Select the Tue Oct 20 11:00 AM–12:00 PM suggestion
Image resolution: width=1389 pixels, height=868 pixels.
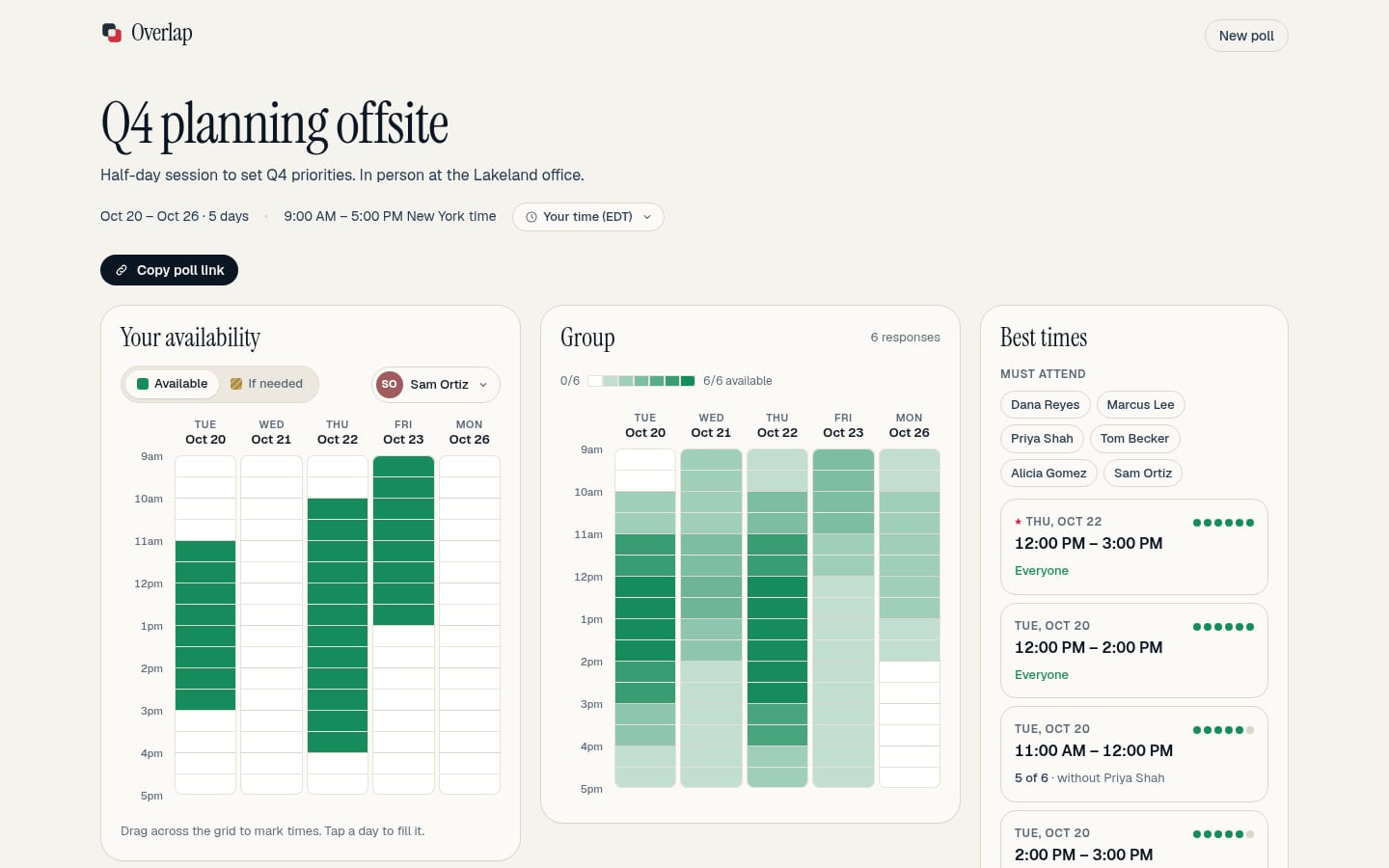(x=1133, y=754)
